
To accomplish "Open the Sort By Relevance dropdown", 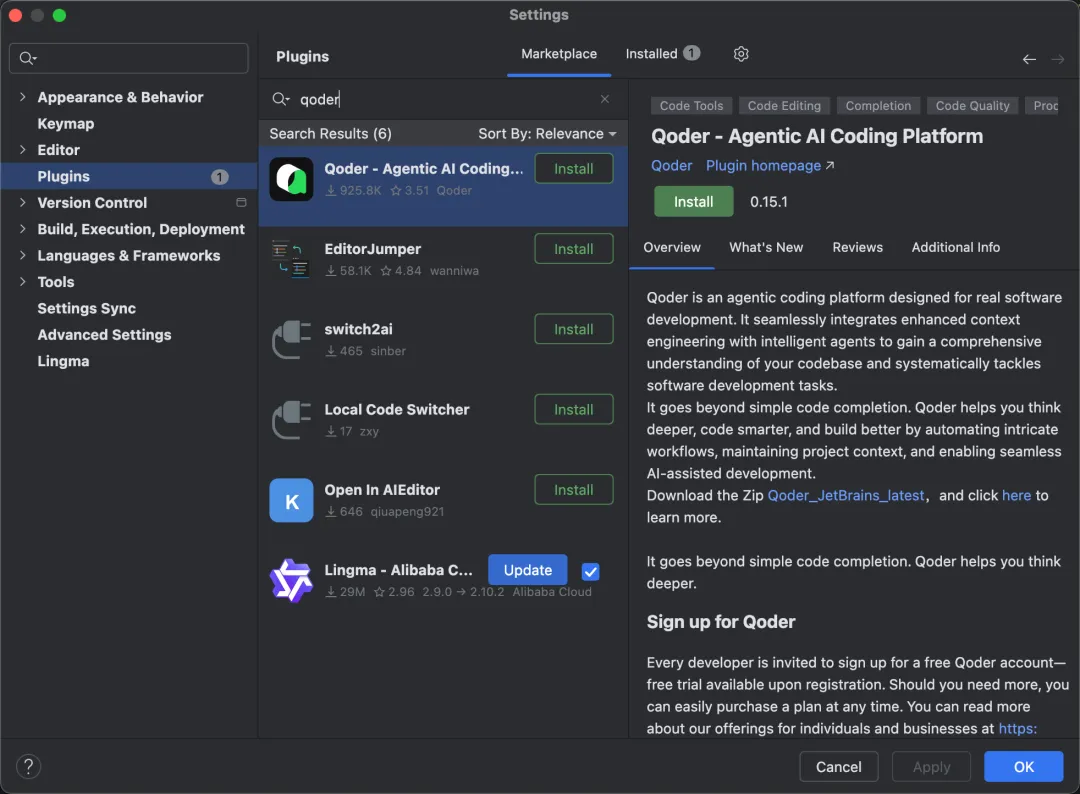I will tap(547, 134).
